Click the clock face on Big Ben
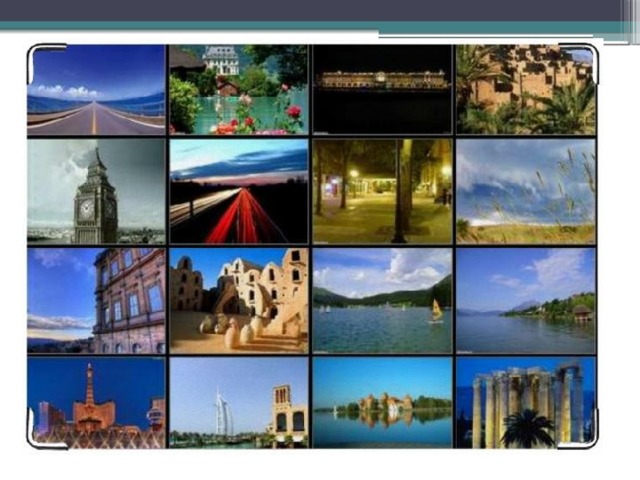The height and width of the screenshot is (480, 640). 86,209
